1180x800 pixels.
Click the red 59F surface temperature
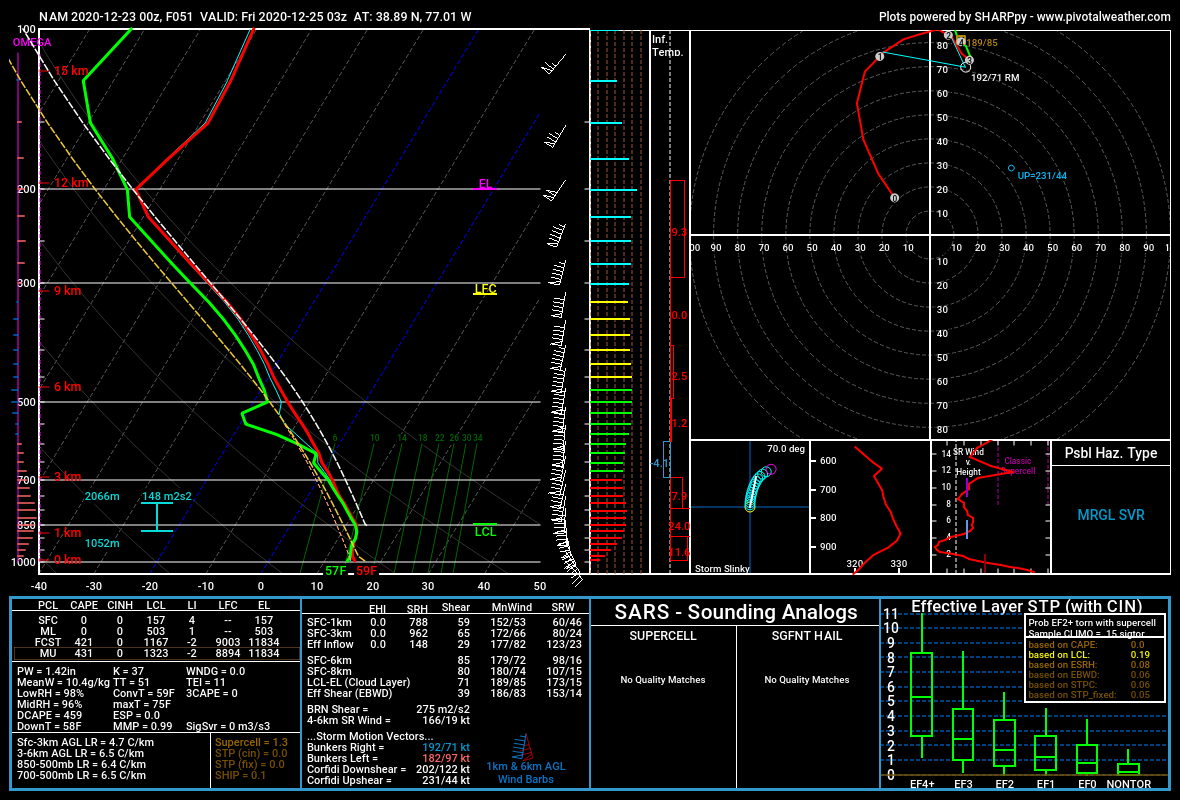click(366, 571)
